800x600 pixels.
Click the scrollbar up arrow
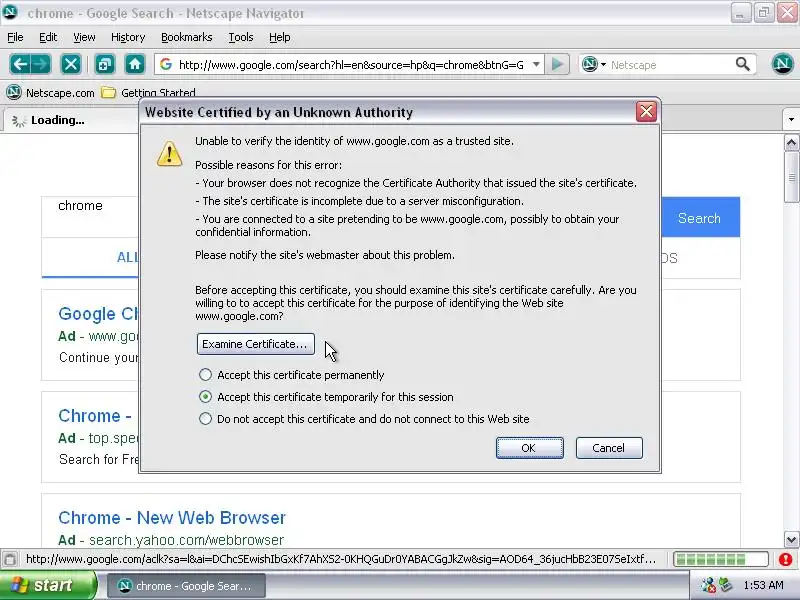pos(791,142)
